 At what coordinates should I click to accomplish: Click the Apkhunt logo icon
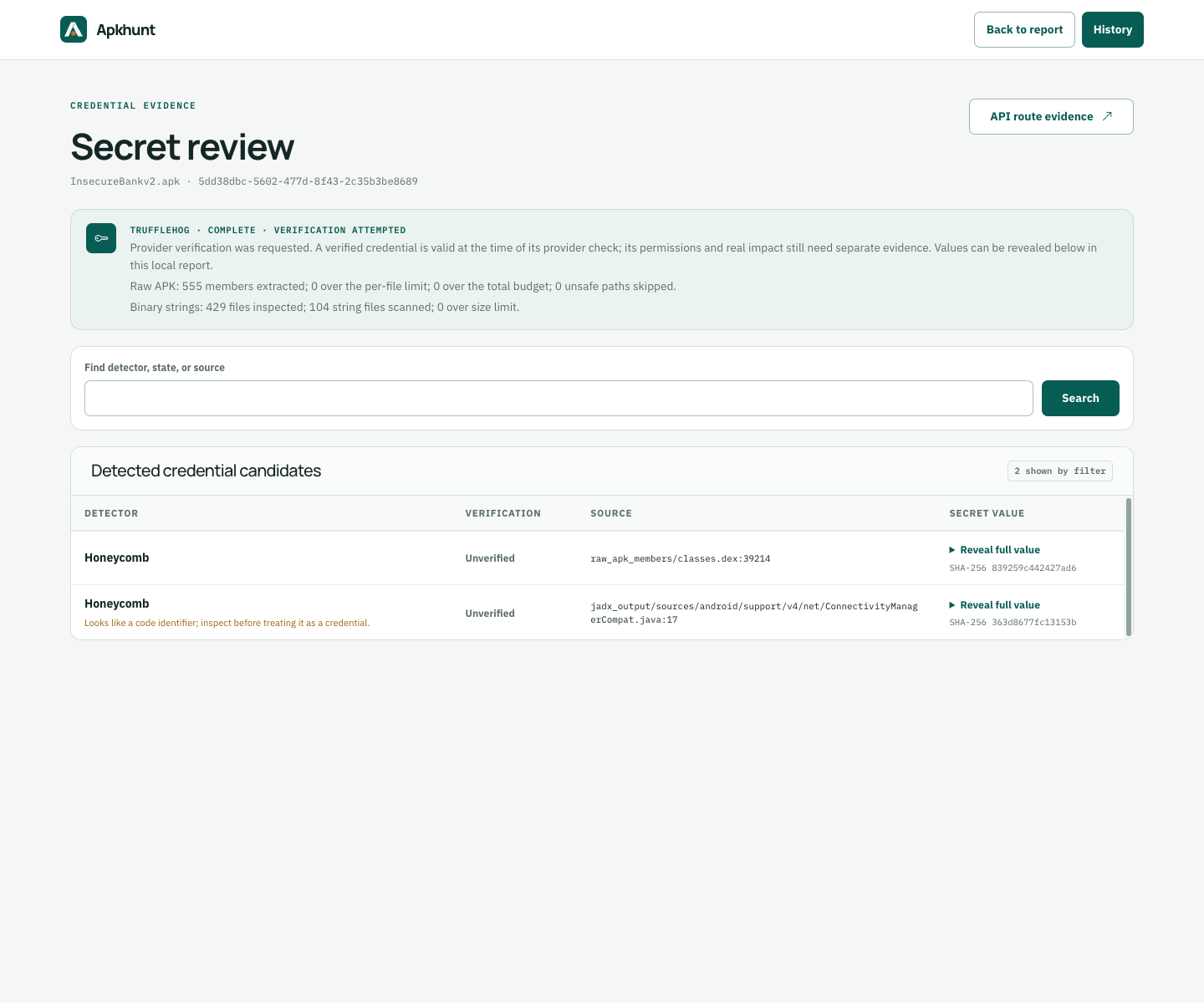[x=74, y=29]
